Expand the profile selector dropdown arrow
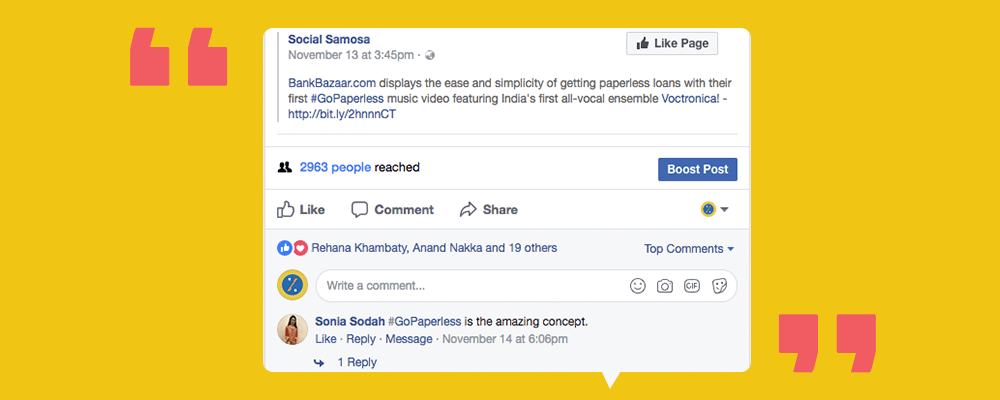 point(724,210)
